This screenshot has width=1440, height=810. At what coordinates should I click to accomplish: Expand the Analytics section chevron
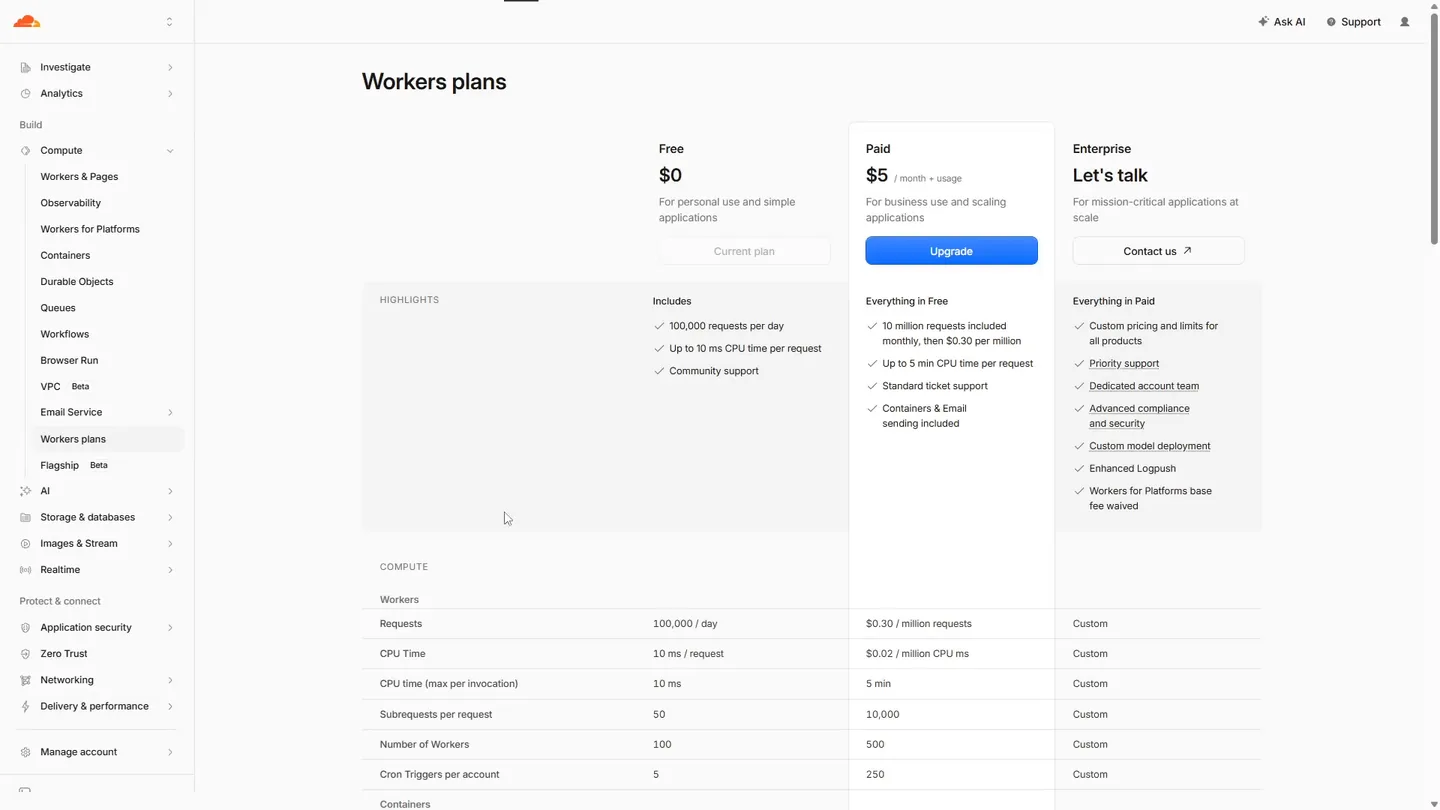coord(170,94)
